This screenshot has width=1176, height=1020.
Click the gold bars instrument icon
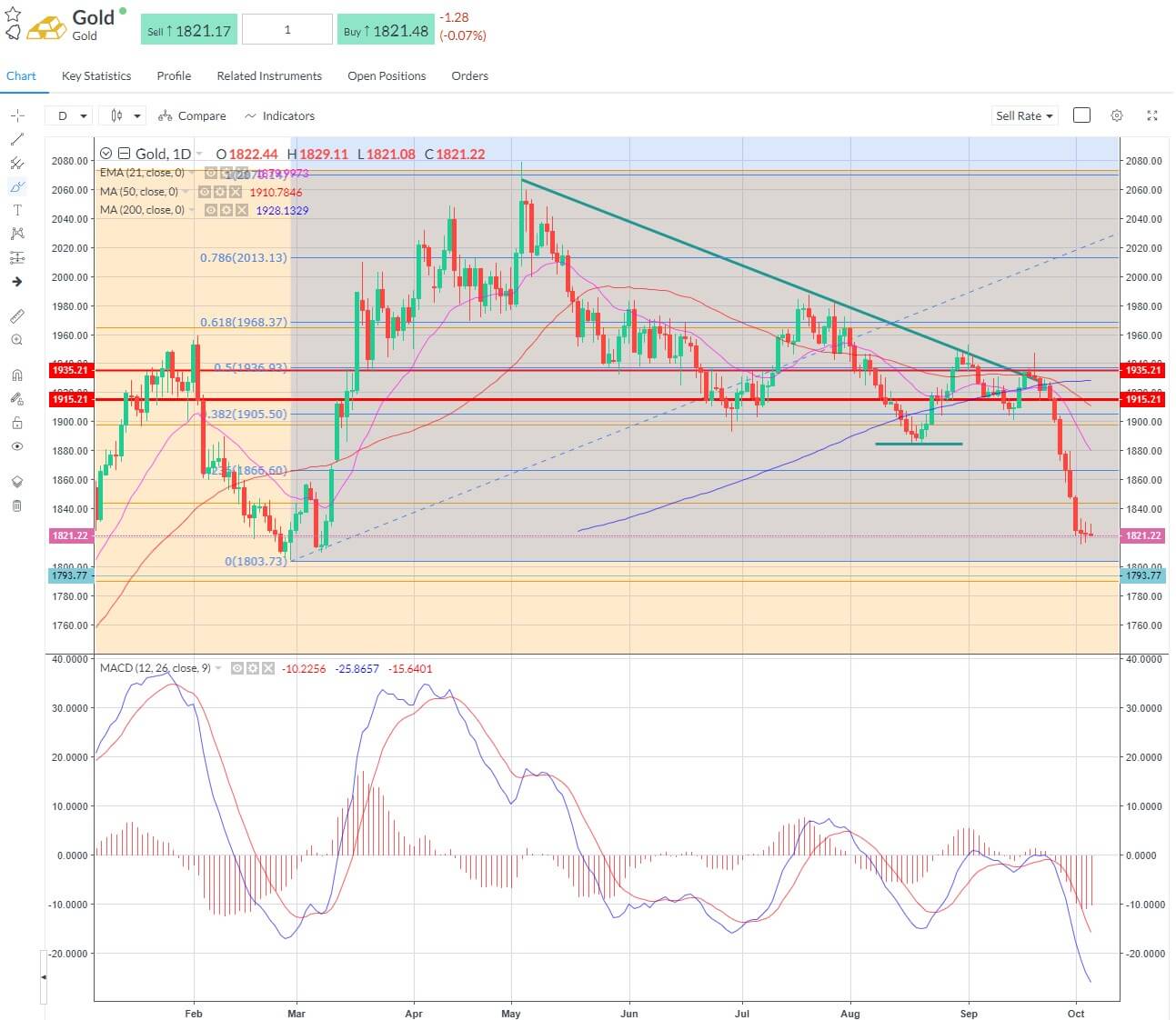click(x=46, y=27)
